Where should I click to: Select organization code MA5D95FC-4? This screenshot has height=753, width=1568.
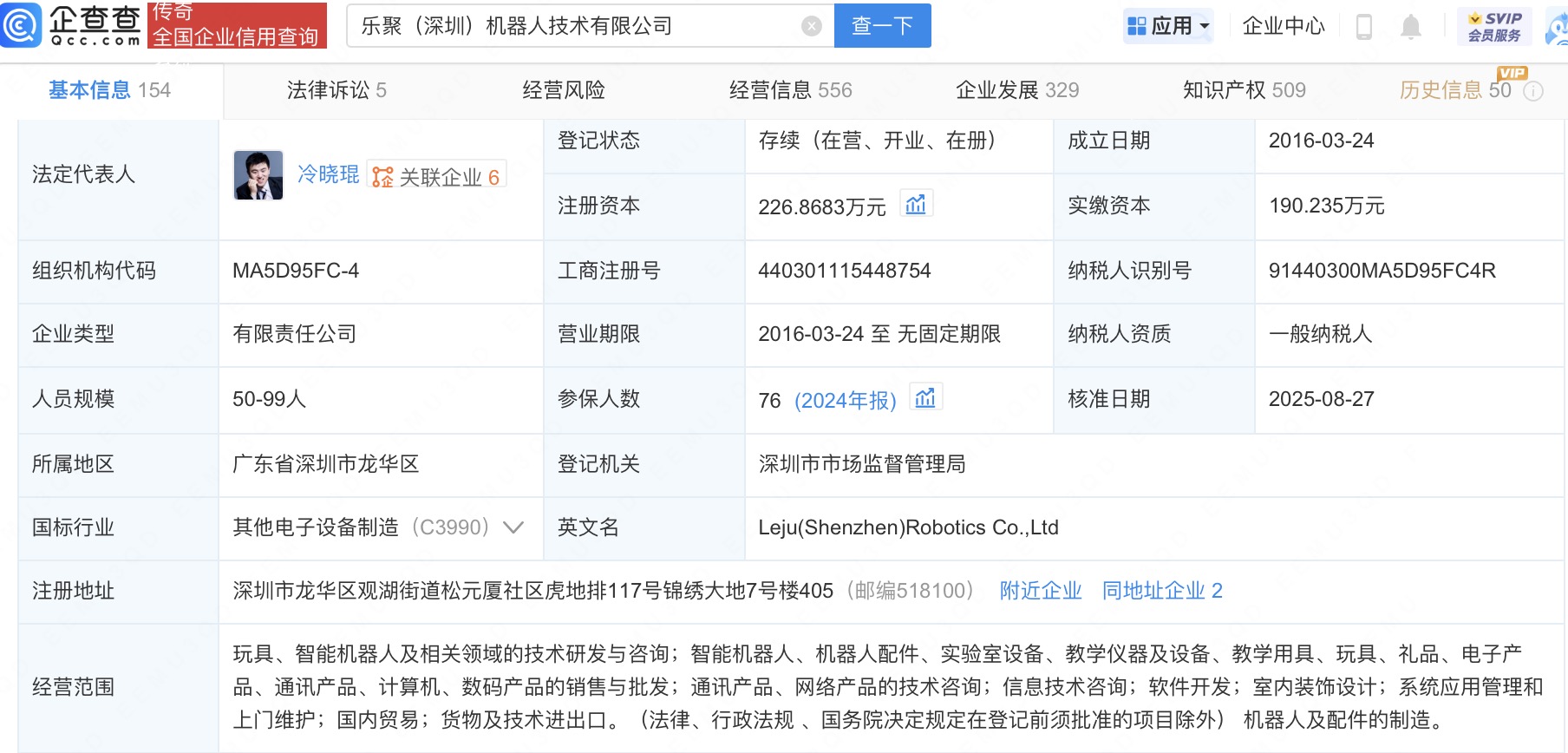pyautogui.click(x=296, y=271)
